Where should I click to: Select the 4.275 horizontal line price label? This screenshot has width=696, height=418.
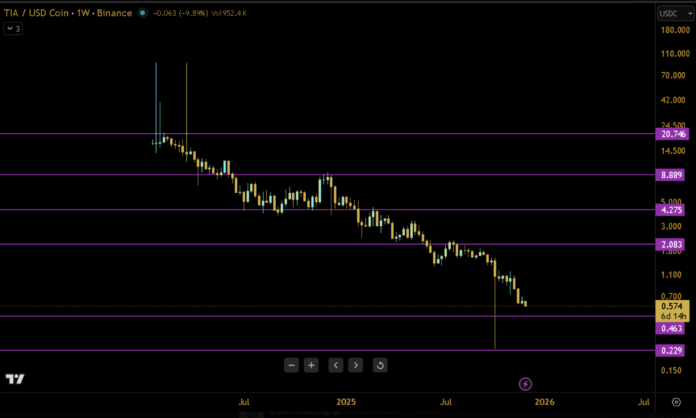672,210
